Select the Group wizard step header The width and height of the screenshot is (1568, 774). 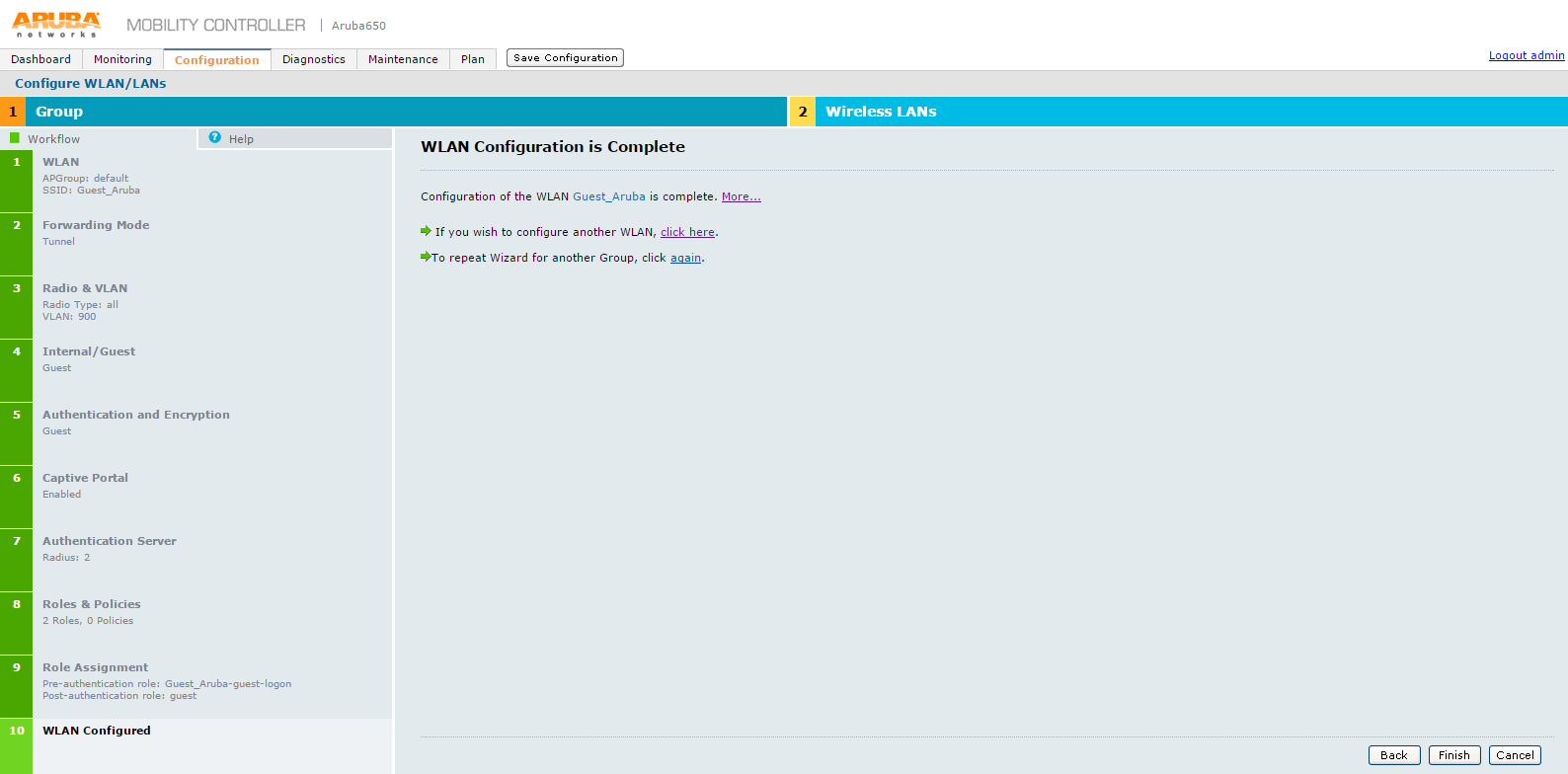click(393, 112)
